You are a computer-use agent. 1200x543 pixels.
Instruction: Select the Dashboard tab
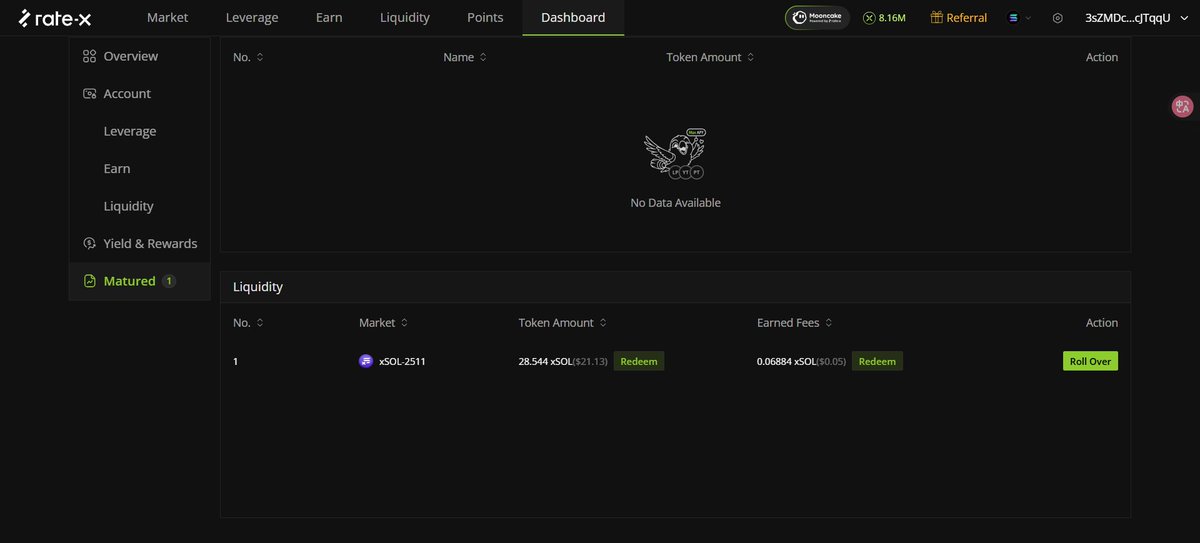coord(573,17)
